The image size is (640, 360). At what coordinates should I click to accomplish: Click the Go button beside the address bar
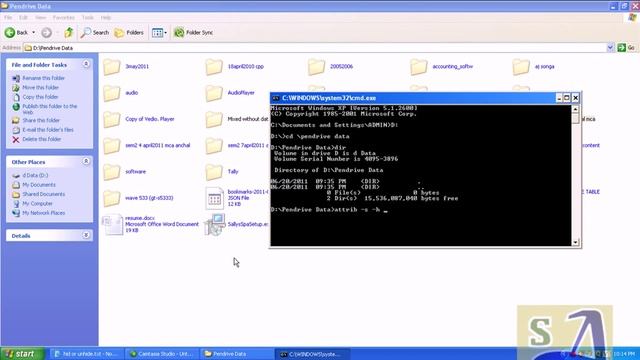tap(626, 48)
